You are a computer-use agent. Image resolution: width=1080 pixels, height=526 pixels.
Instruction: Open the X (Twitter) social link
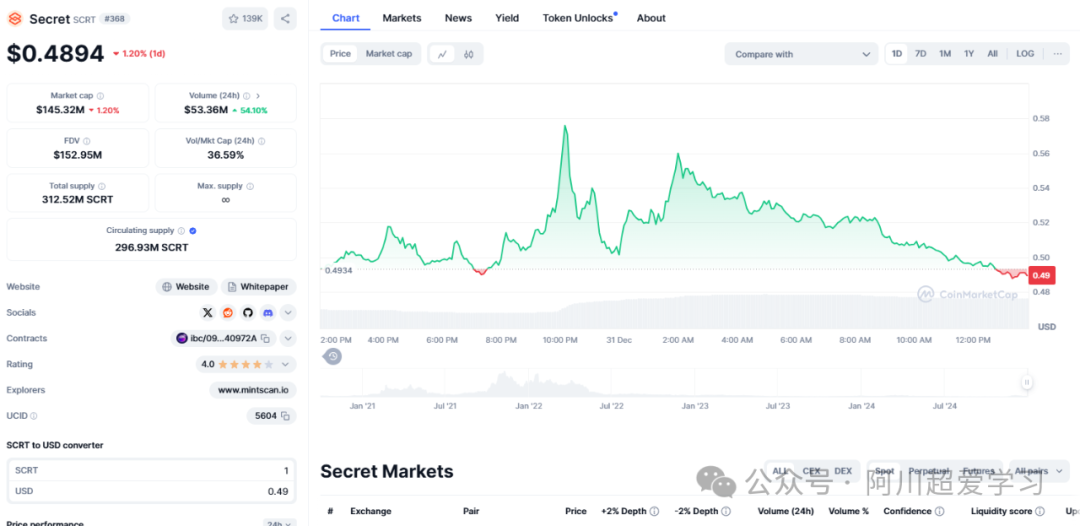tap(207, 313)
